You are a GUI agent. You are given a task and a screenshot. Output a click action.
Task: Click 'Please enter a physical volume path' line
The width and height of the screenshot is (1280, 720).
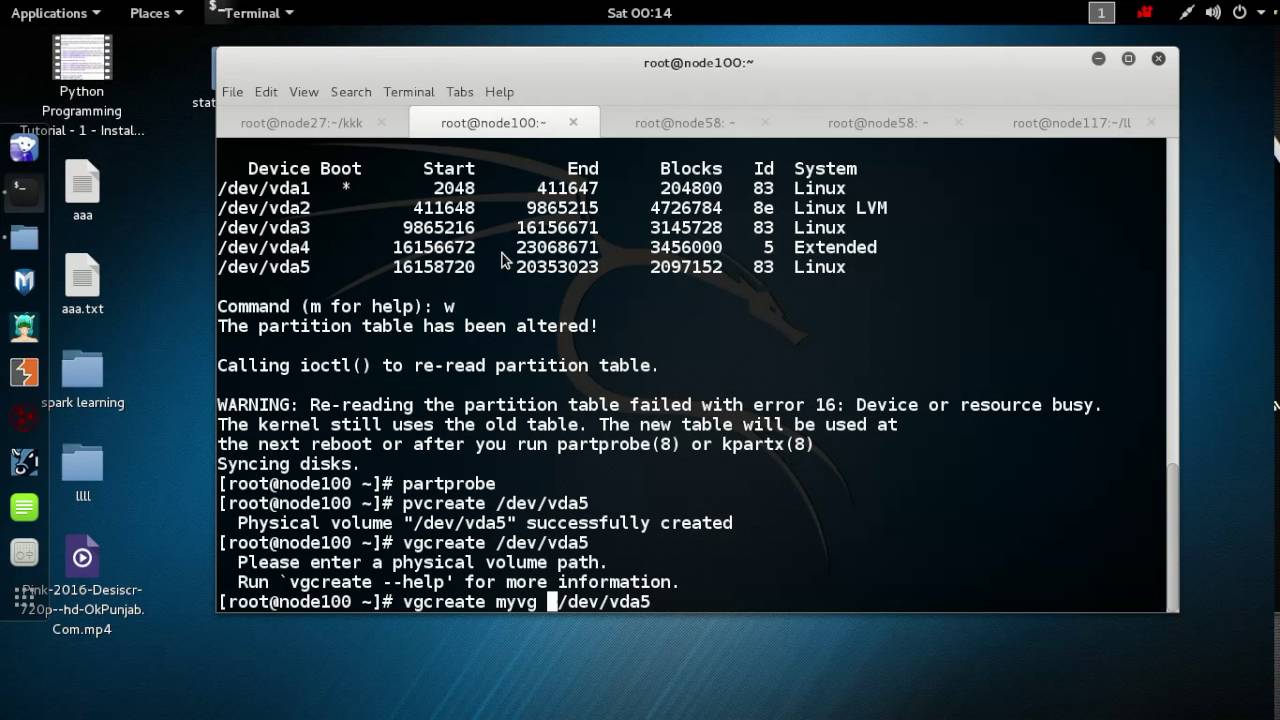pyautogui.click(x=422, y=562)
